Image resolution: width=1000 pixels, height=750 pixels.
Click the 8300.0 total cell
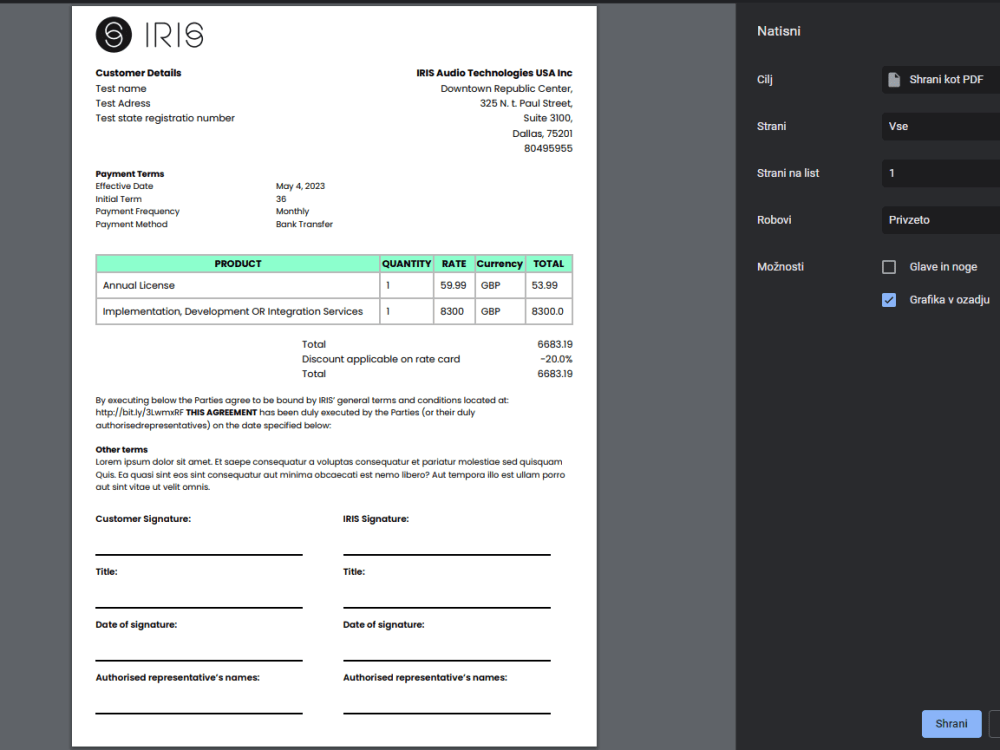(x=548, y=311)
